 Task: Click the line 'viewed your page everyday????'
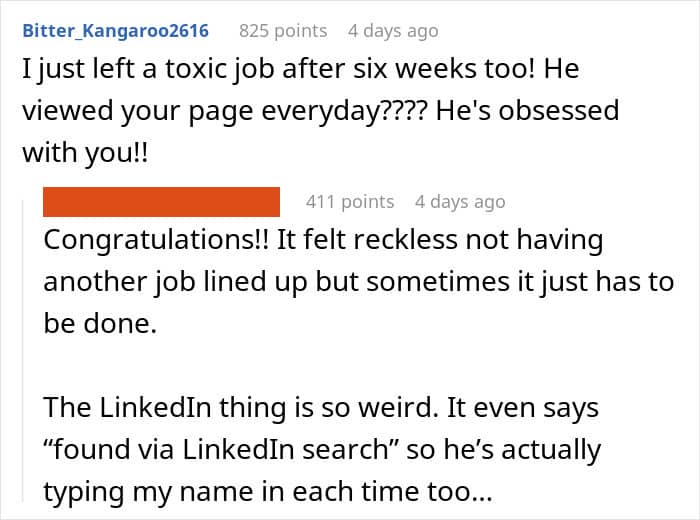(x=321, y=111)
